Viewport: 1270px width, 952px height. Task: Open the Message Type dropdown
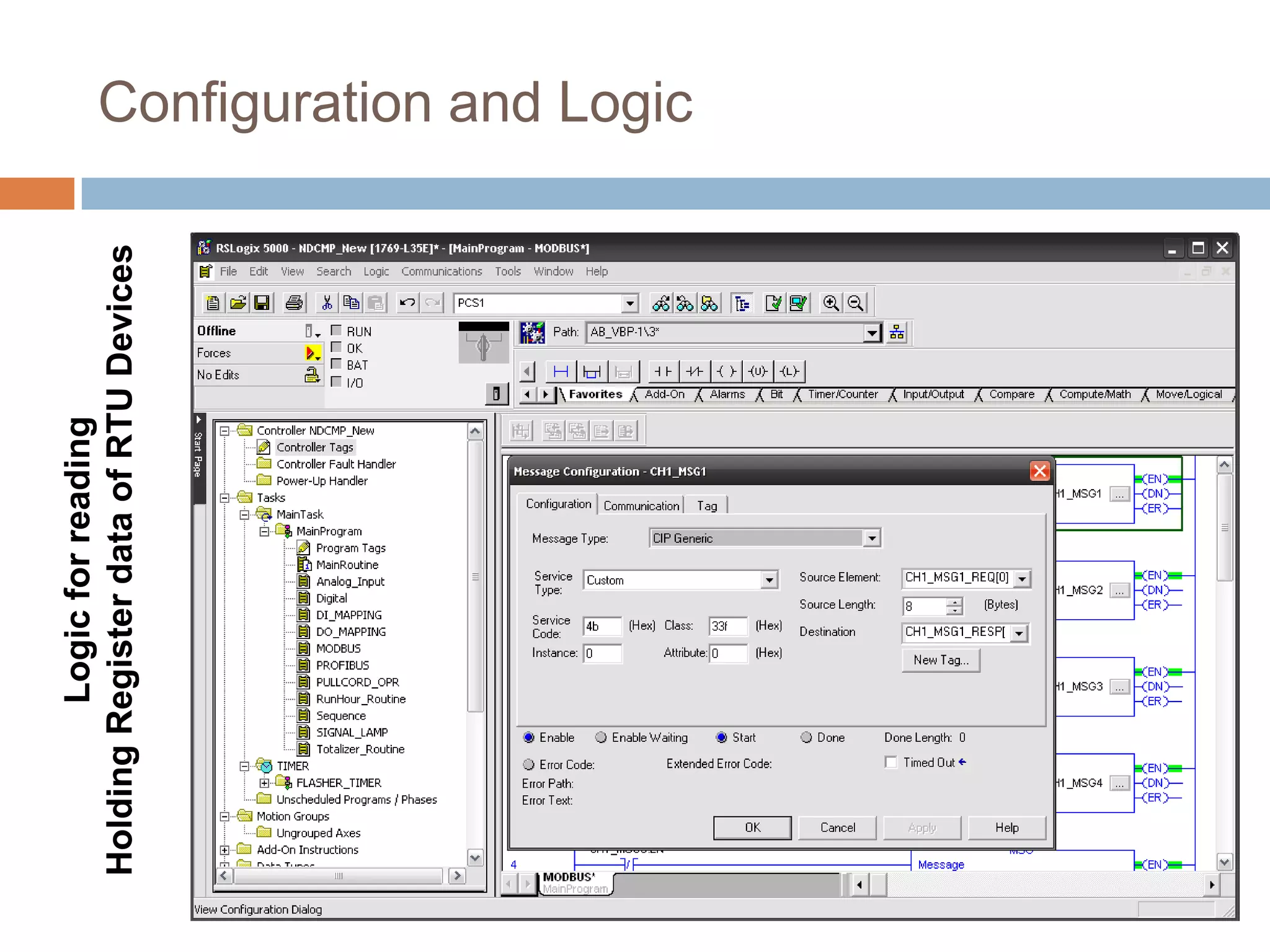point(872,538)
